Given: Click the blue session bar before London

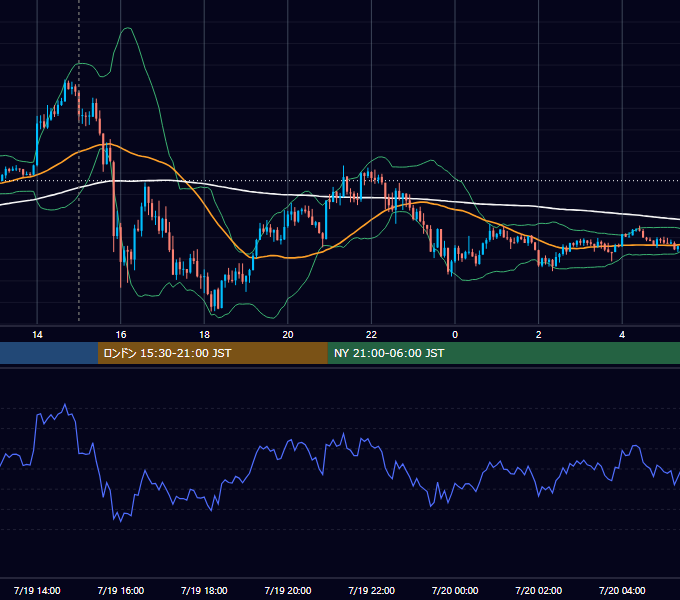Looking at the screenshot, I should [49, 353].
